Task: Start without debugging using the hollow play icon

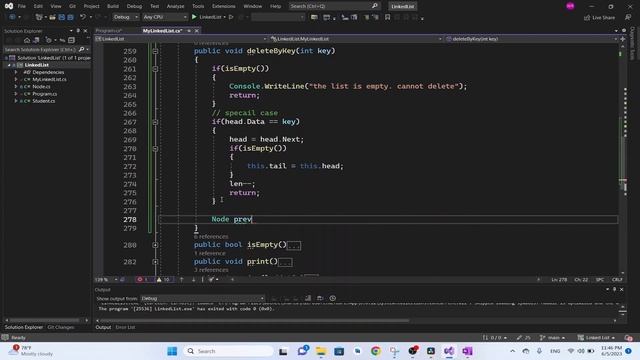Action: (x=231, y=17)
